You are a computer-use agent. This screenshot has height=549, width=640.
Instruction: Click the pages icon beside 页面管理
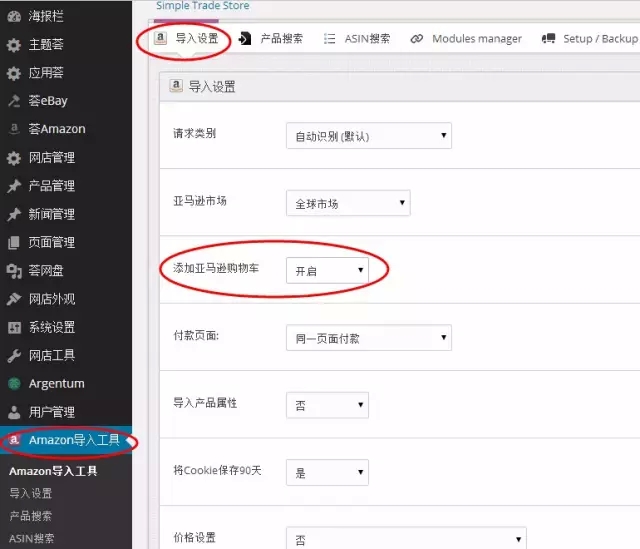13,242
